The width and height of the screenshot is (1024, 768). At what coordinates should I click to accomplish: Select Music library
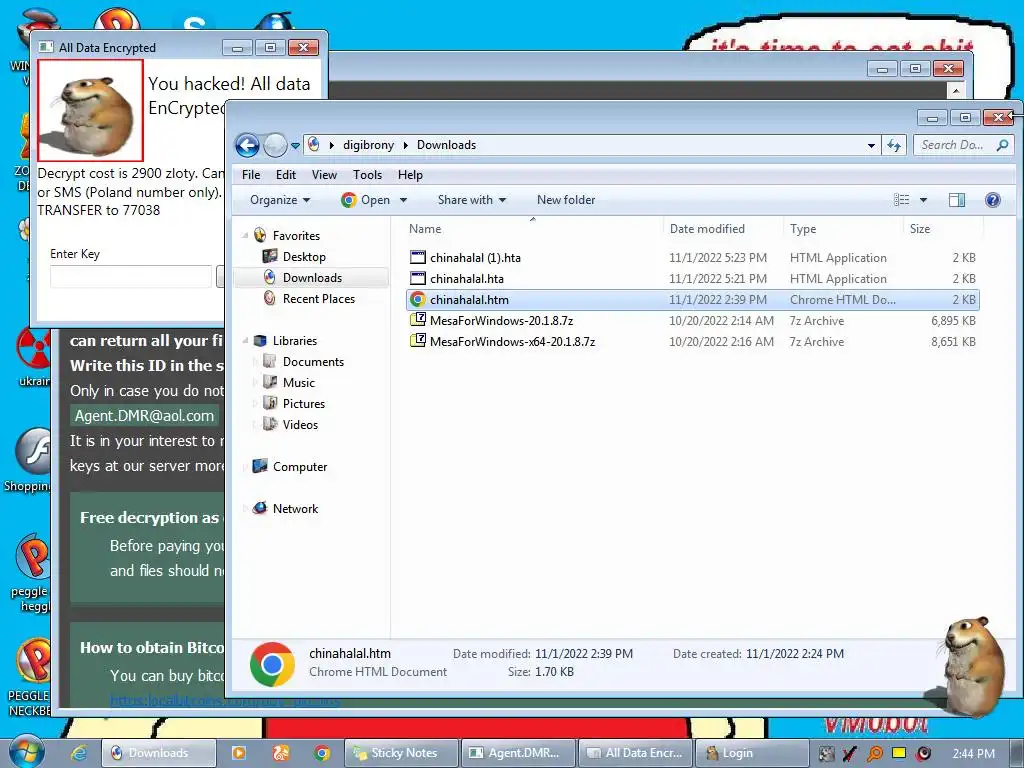click(x=298, y=383)
